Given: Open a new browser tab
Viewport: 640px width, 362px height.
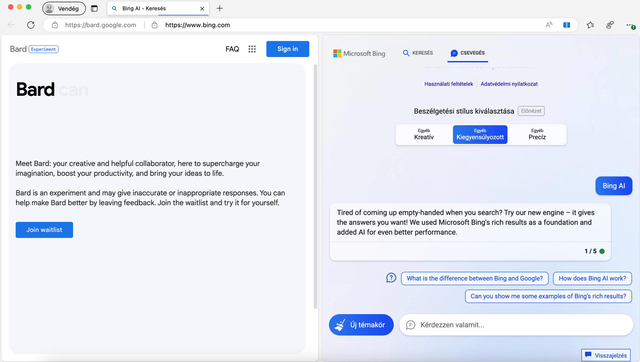Looking at the screenshot, I should (x=220, y=8).
